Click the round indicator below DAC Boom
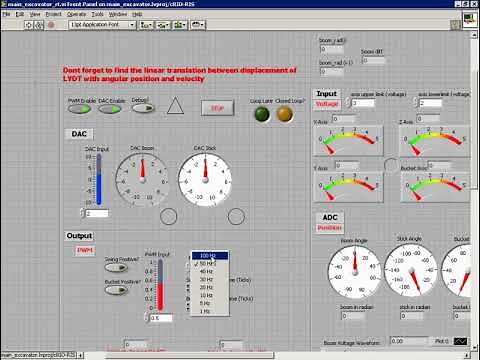Image resolution: width=480 pixels, height=360 pixels. coord(169,216)
